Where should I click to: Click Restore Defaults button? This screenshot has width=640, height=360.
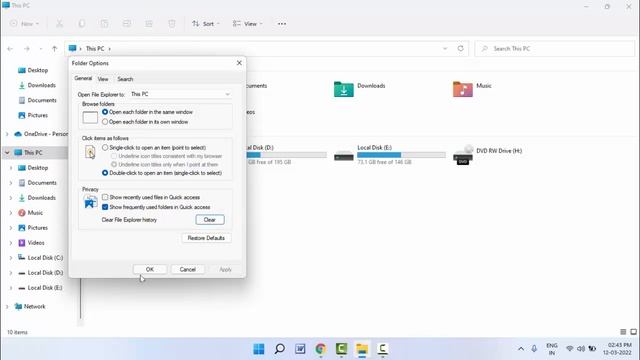pos(206,238)
